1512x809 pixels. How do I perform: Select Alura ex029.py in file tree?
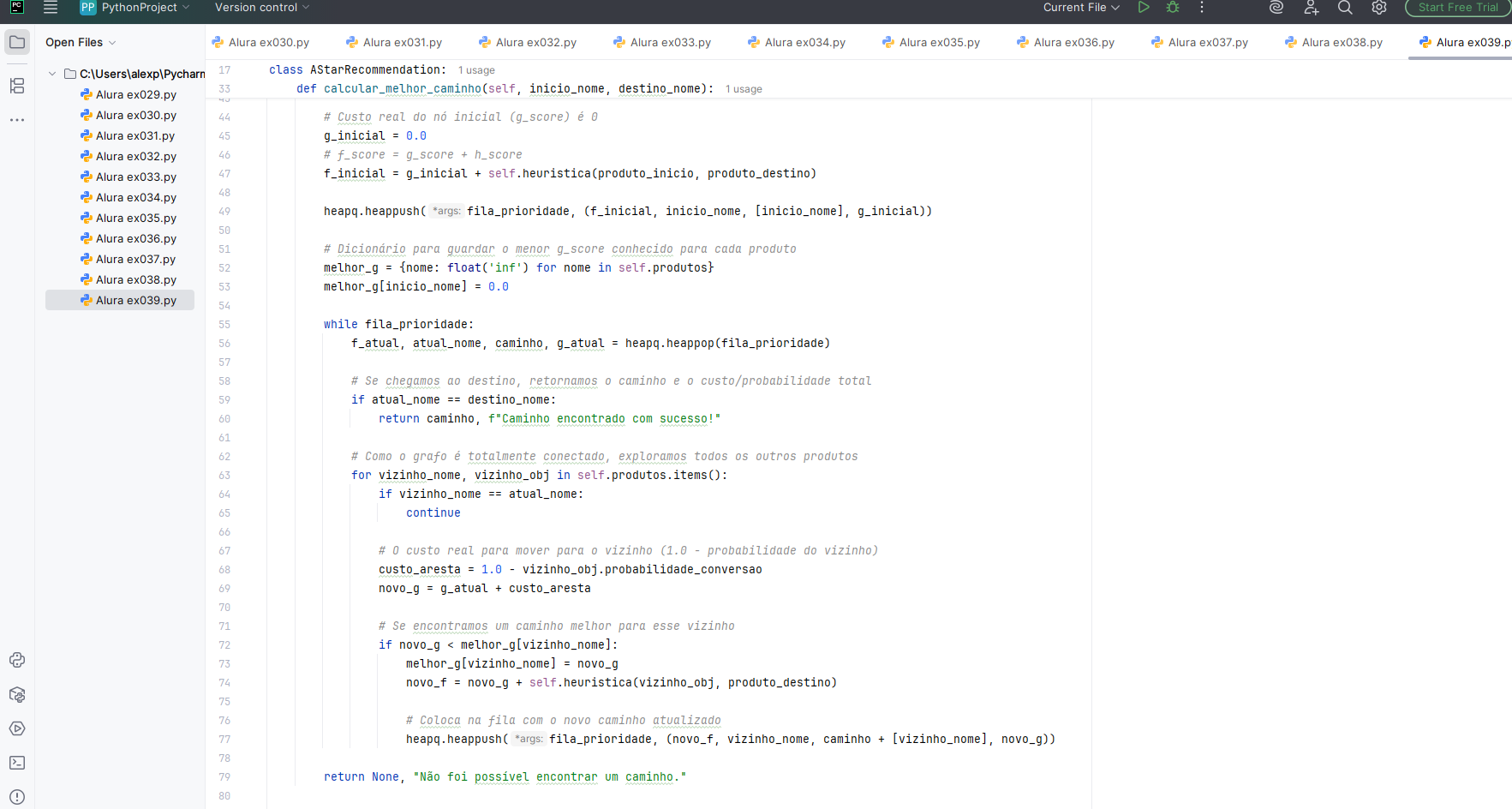[128, 94]
